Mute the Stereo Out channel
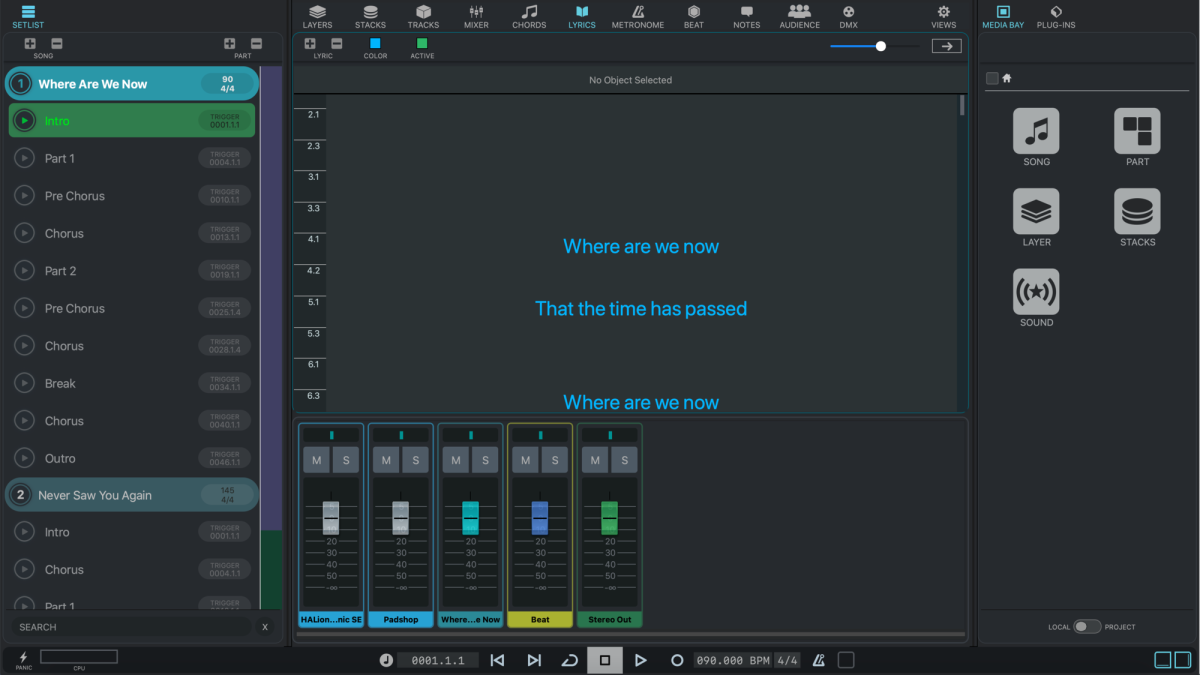1200x675 pixels. [596, 460]
